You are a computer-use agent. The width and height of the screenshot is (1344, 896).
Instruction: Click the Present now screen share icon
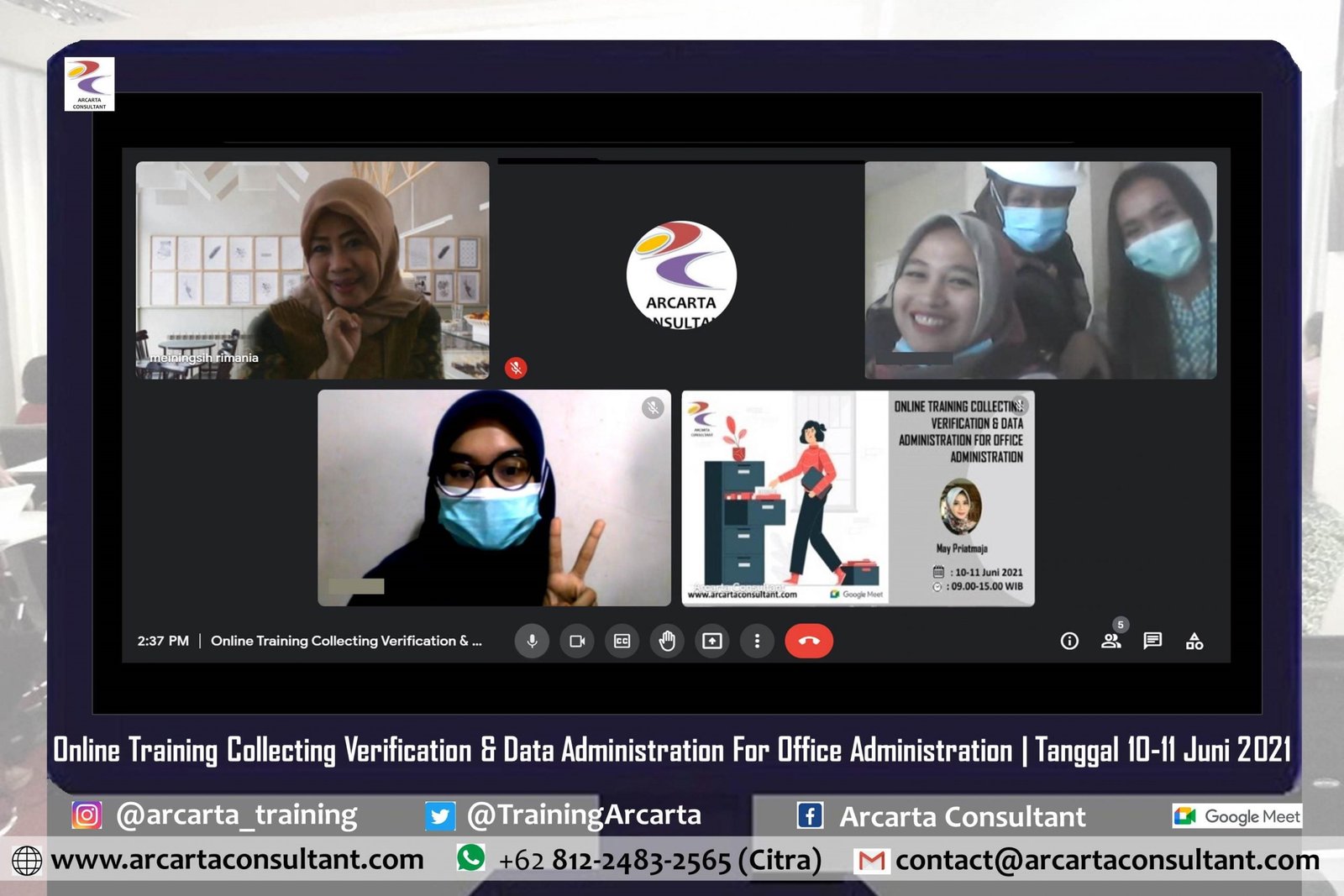point(712,641)
